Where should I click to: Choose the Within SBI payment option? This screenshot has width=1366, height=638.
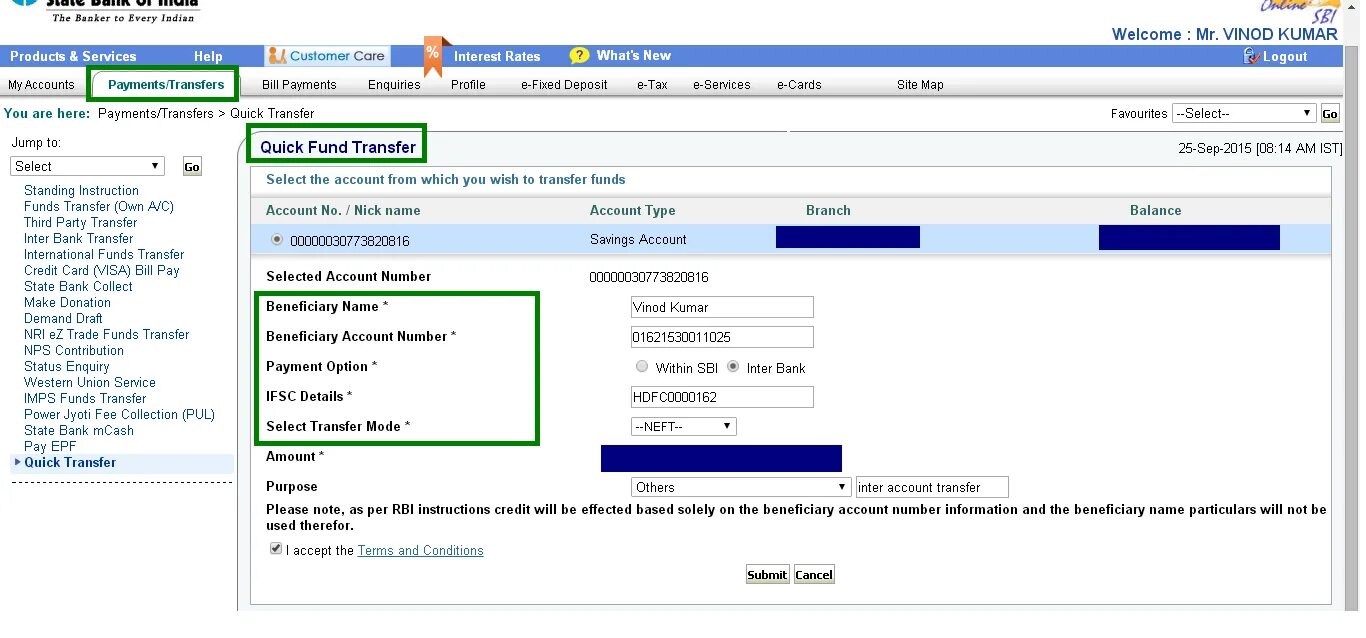(642, 367)
